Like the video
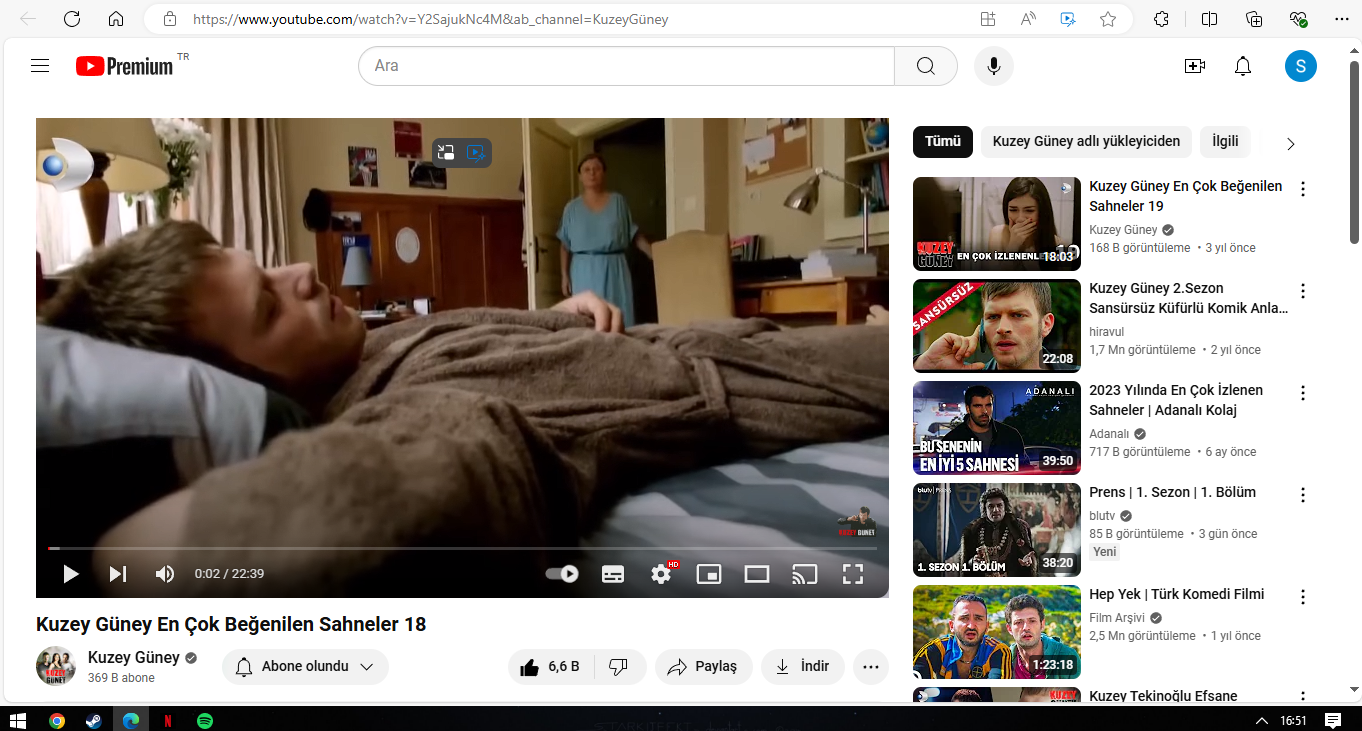The width and height of the screenshot is (1362, 731). (551, 667)
